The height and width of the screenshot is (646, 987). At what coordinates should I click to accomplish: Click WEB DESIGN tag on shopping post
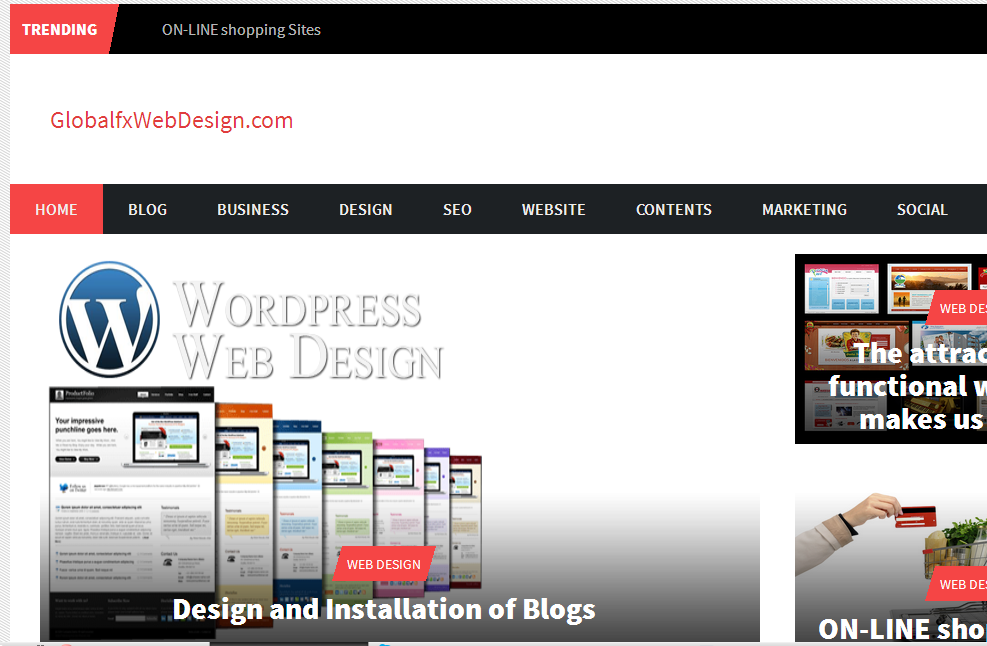958,584
